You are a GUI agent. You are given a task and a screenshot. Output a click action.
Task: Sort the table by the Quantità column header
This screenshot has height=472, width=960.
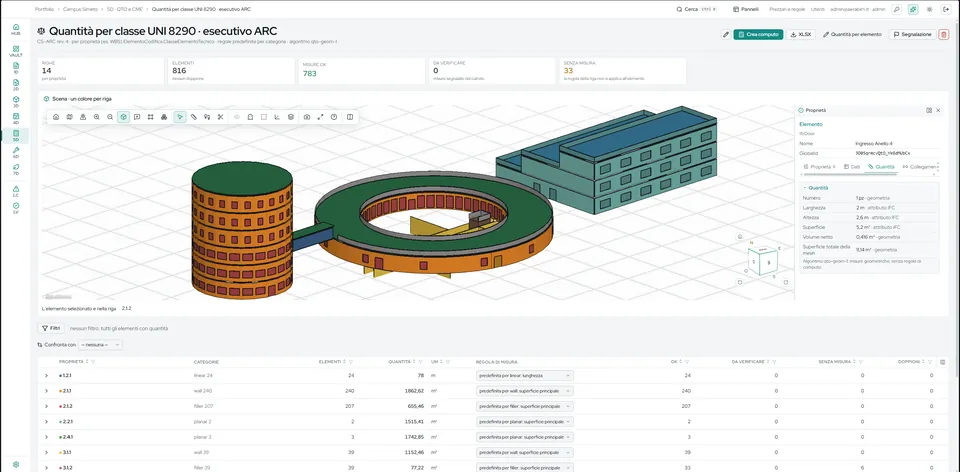tap(399, 362)
